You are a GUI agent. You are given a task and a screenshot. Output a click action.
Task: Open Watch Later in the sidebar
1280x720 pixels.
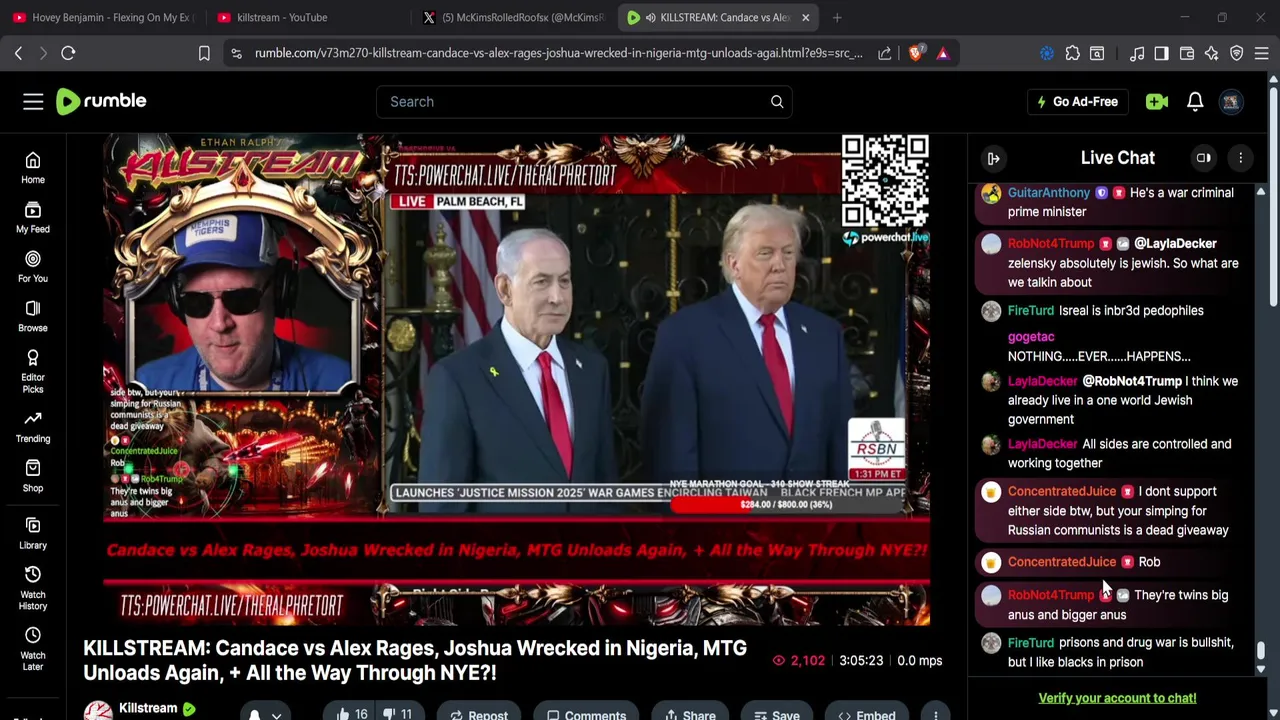pyautogui.click(x=33, y=649)
